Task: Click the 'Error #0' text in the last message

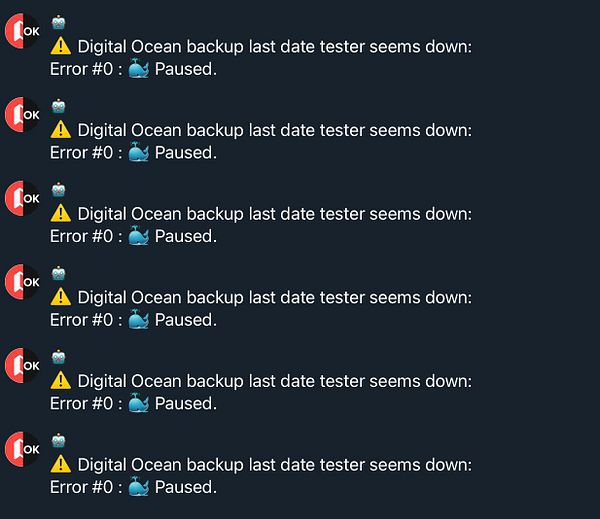Action: [x=82, y=487]
